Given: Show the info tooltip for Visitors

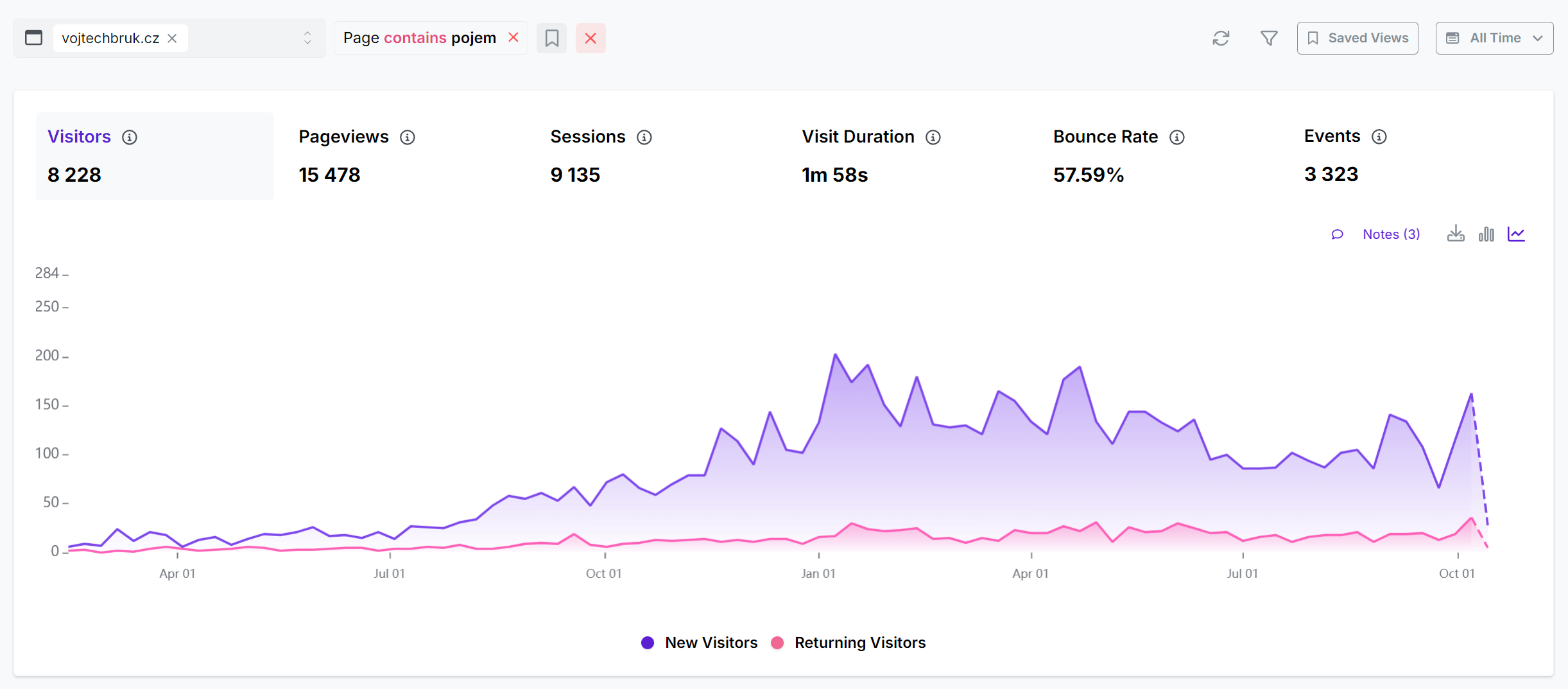Looking at the screenshot, I should pyautogui.click(x=130, y=137).
